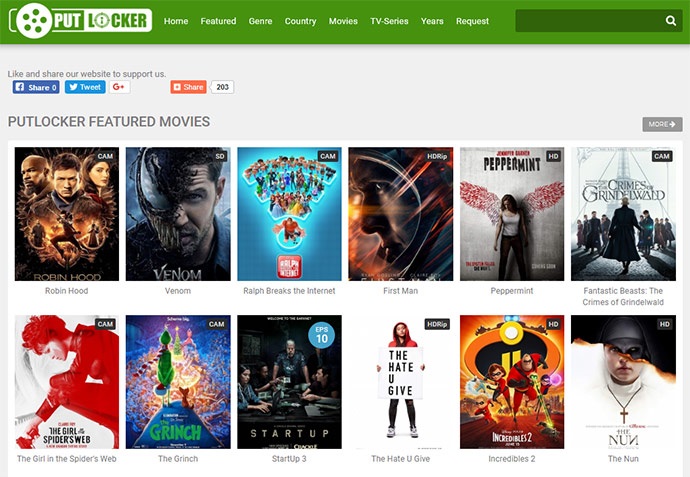Open the Incredibles 2 poster
Viewport: 690px width, 477px height.
(x=512, y=382)
